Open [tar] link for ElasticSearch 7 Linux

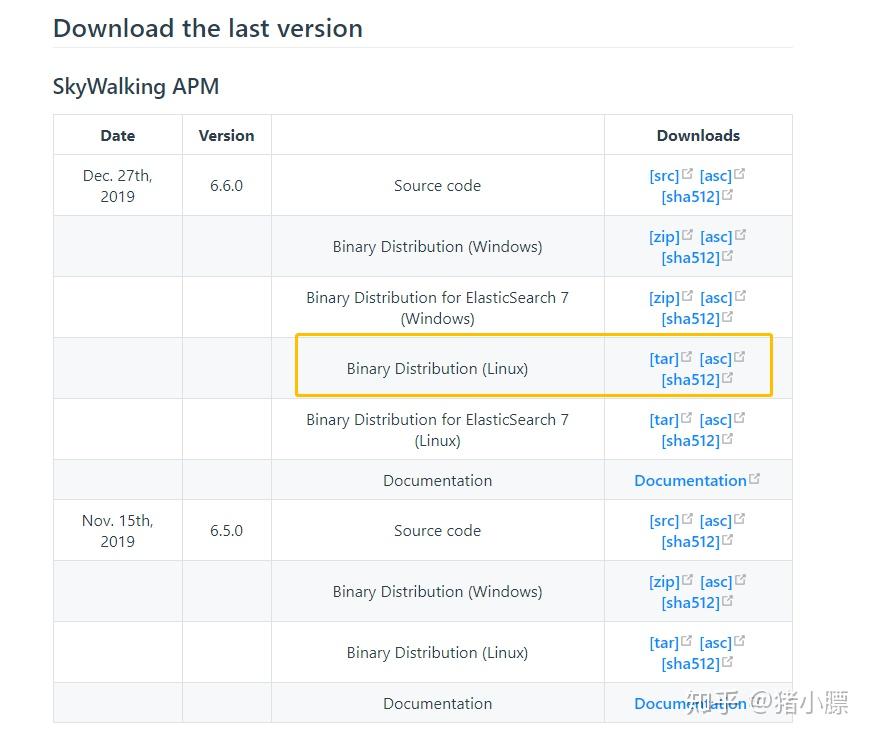663,419
